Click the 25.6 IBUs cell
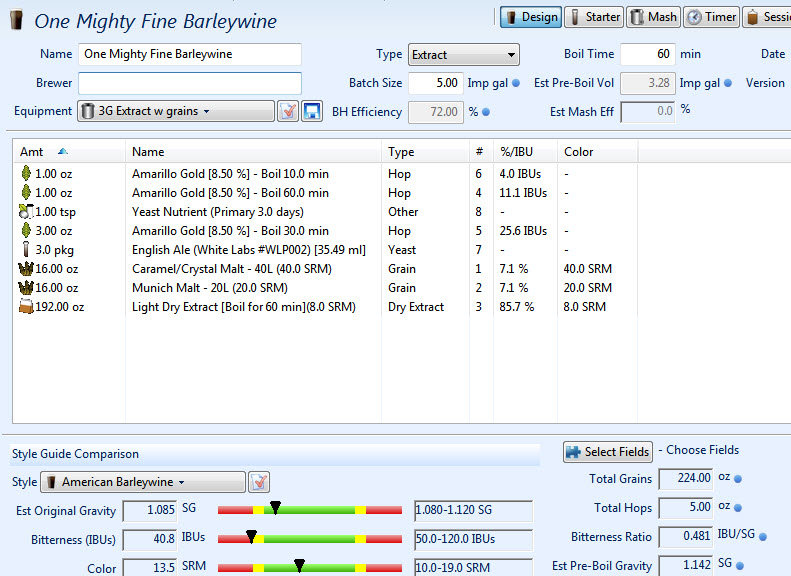 [x=523, y=231]
